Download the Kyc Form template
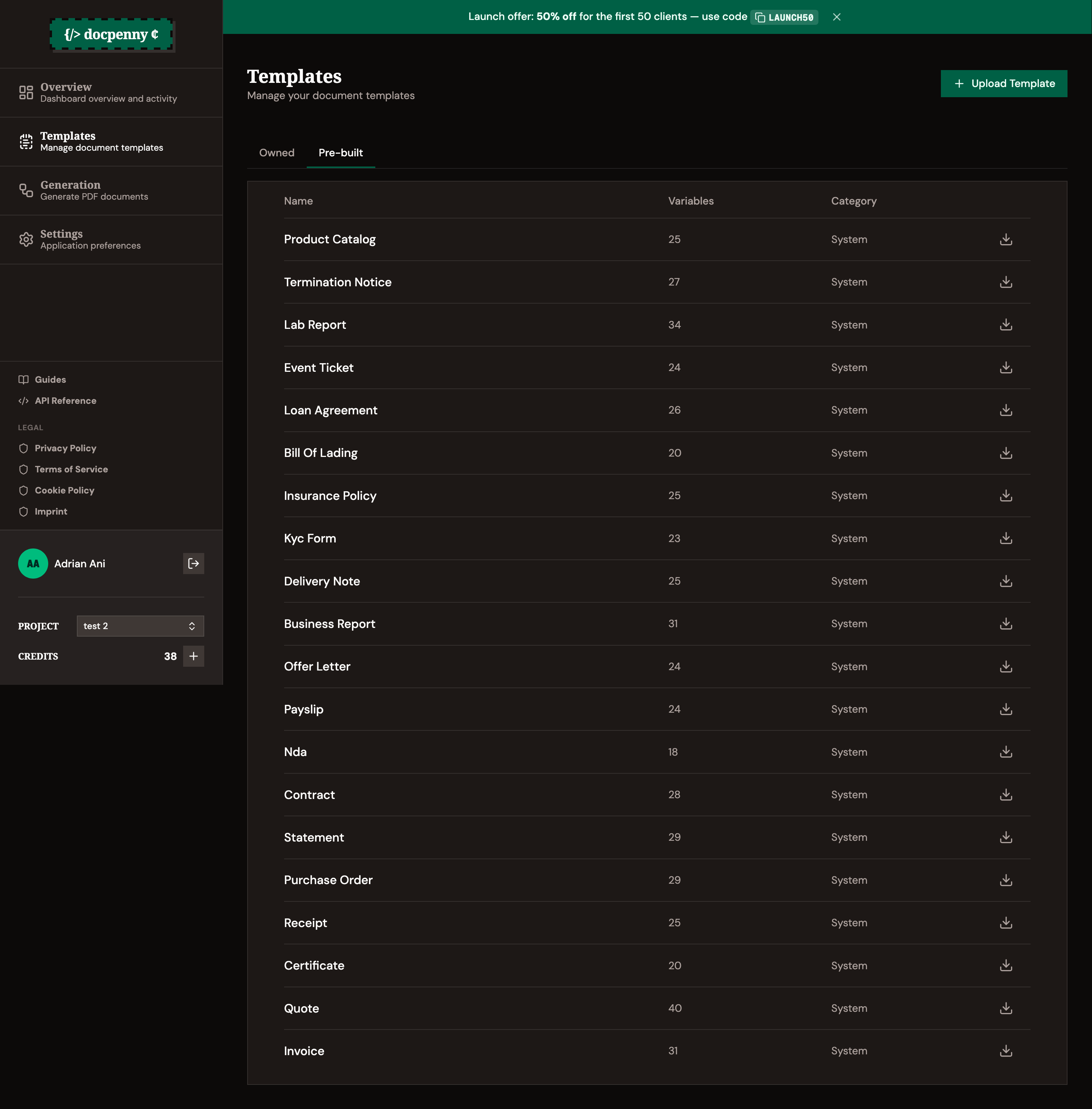Image resolution: width=1092 pixels, height=1109 pixels. tap(1005, 538)
